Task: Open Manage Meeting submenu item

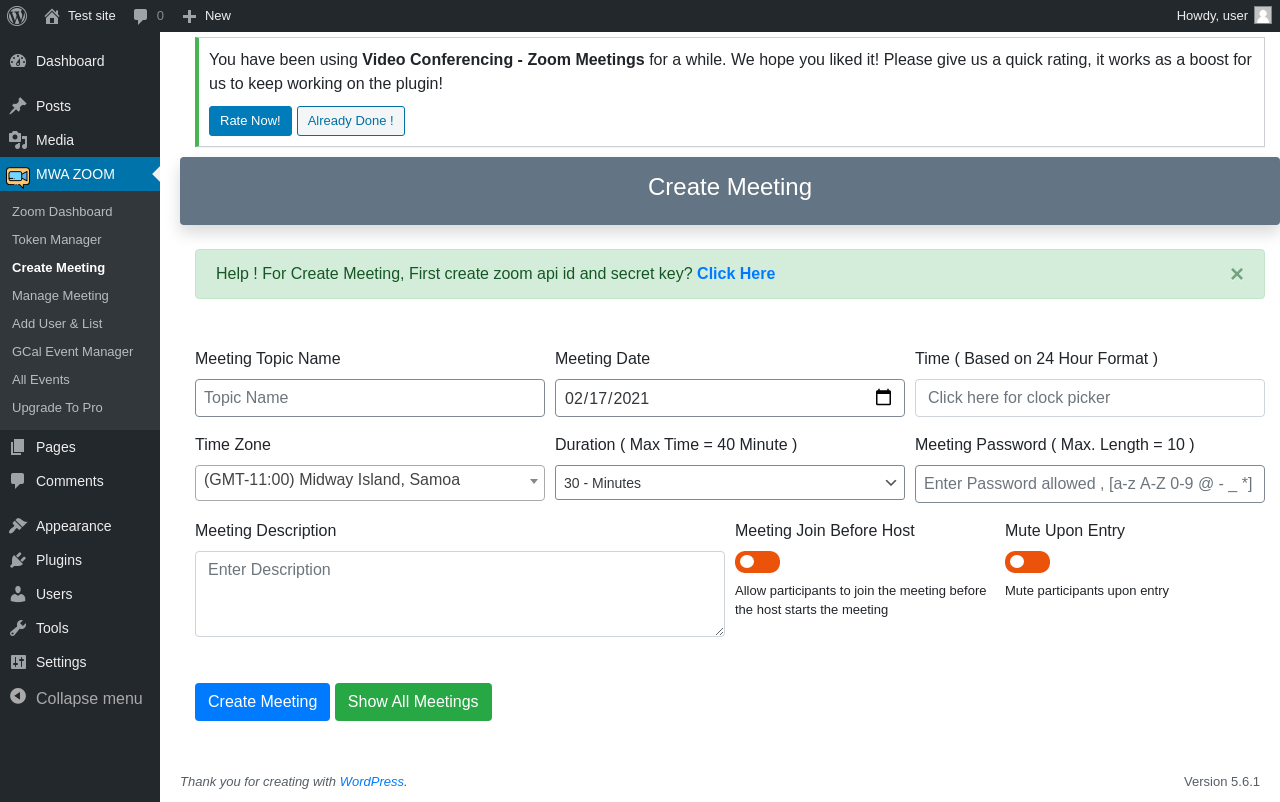Action: [60, 296]
